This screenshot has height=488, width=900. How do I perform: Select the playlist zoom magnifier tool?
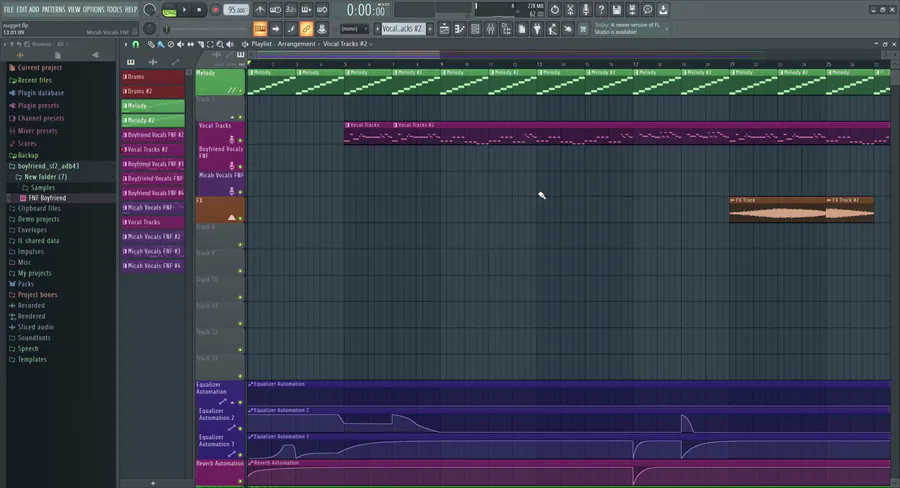220,44
